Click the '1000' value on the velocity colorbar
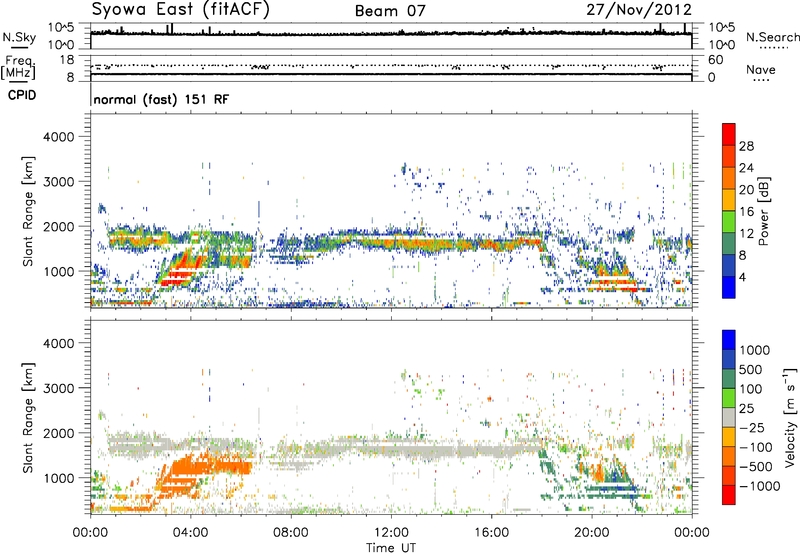This screenshot has height=554, width=800. point(755,350)
